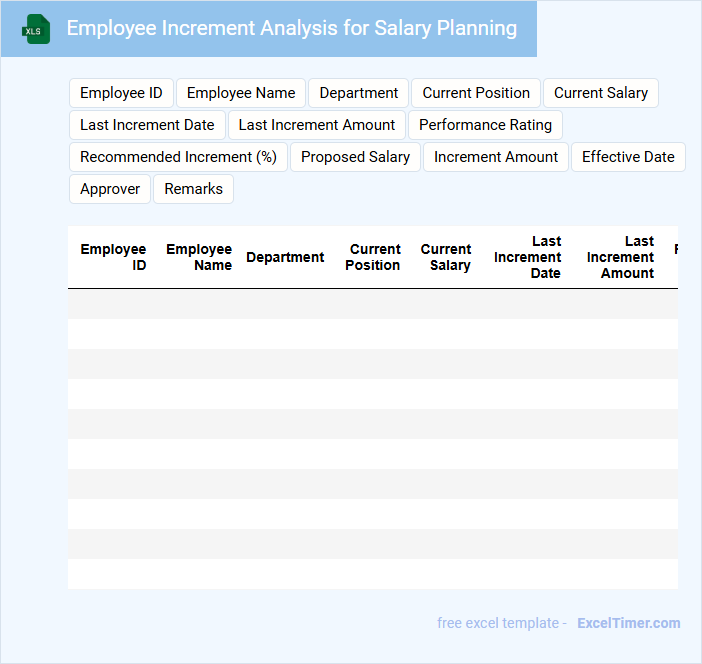Click the Current Salary table column header
The height and width of the screenshot is (664, 702).
pyautogui.click(x=446, y=257)
